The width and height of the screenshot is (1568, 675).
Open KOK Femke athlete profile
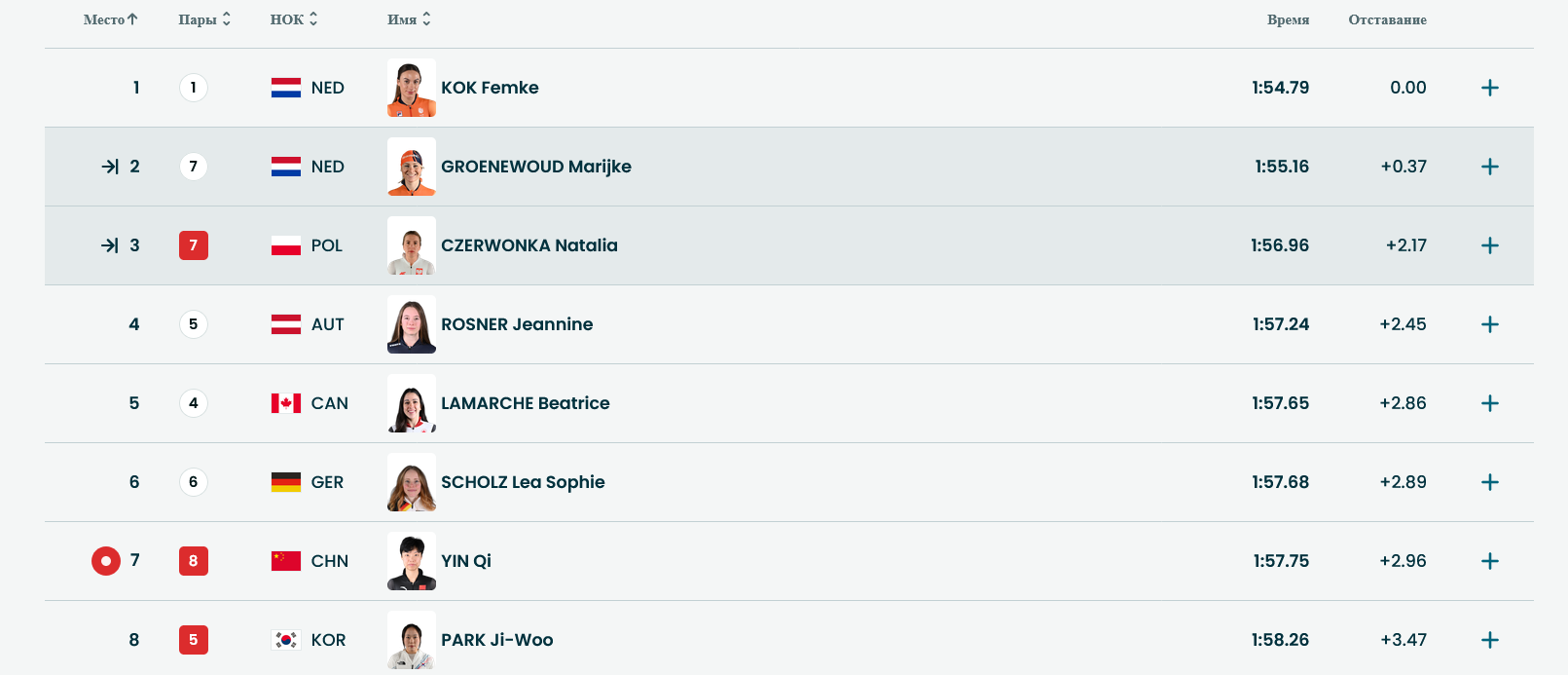(490, 88)
